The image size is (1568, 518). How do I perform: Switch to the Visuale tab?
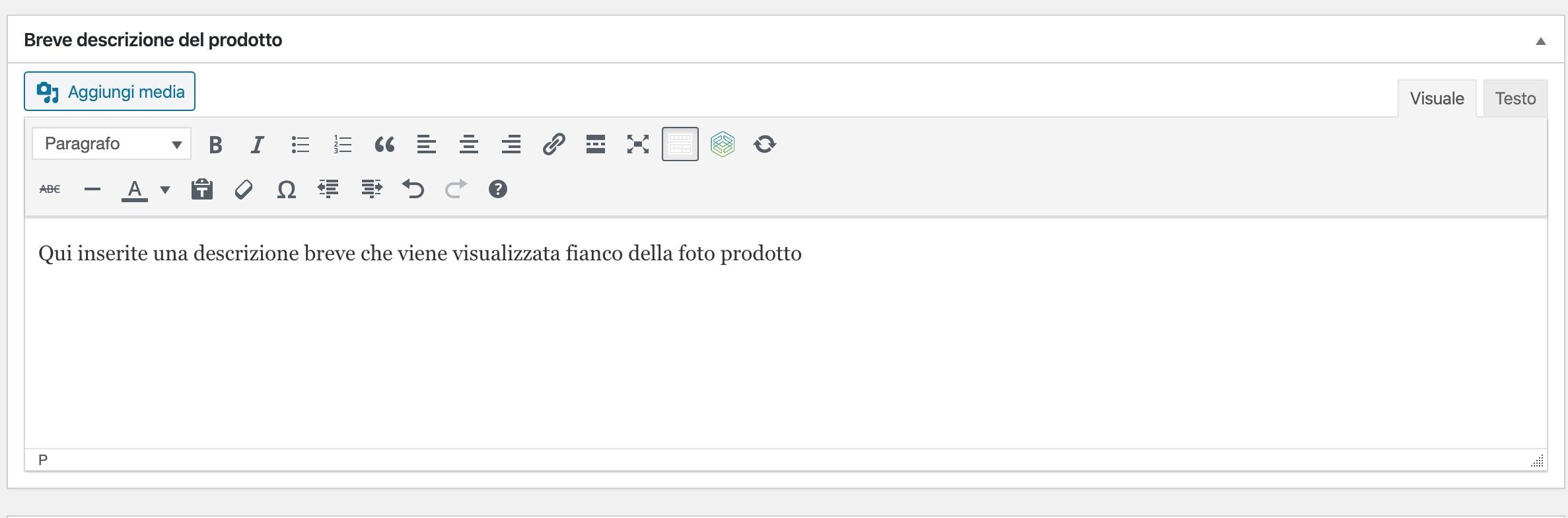1437,98
